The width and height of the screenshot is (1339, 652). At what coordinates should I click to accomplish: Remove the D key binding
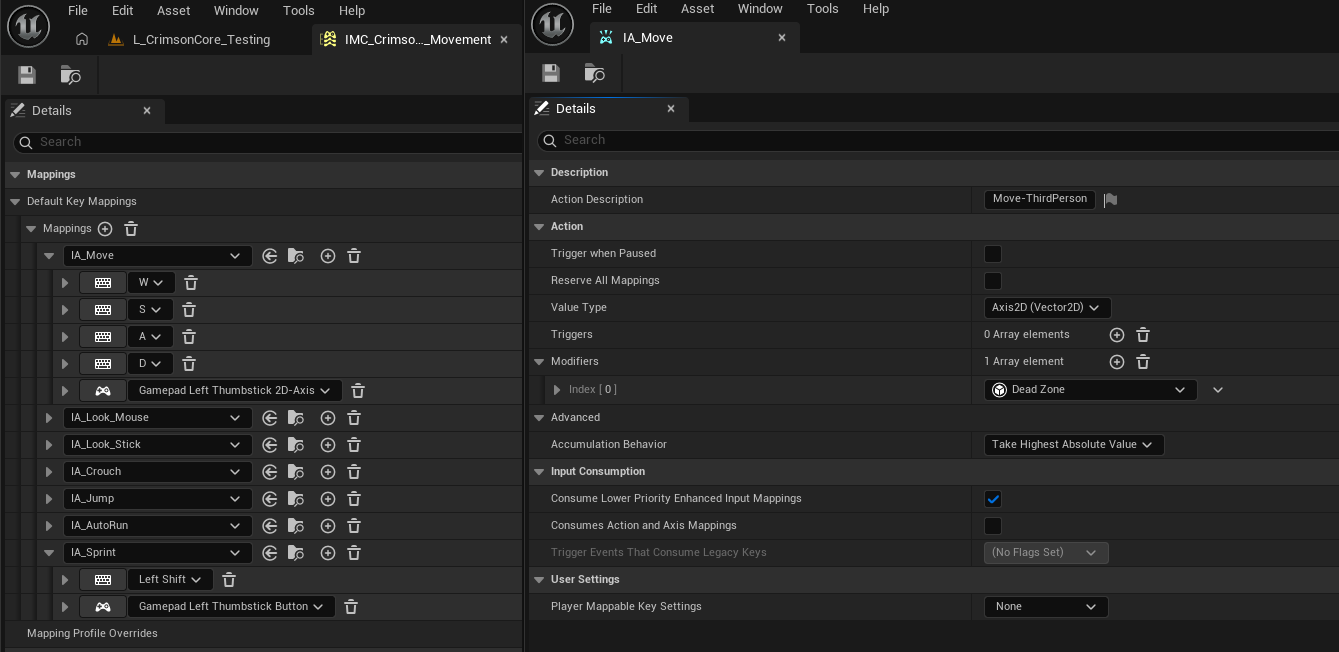pyautogui.click(x=189, y=364)
